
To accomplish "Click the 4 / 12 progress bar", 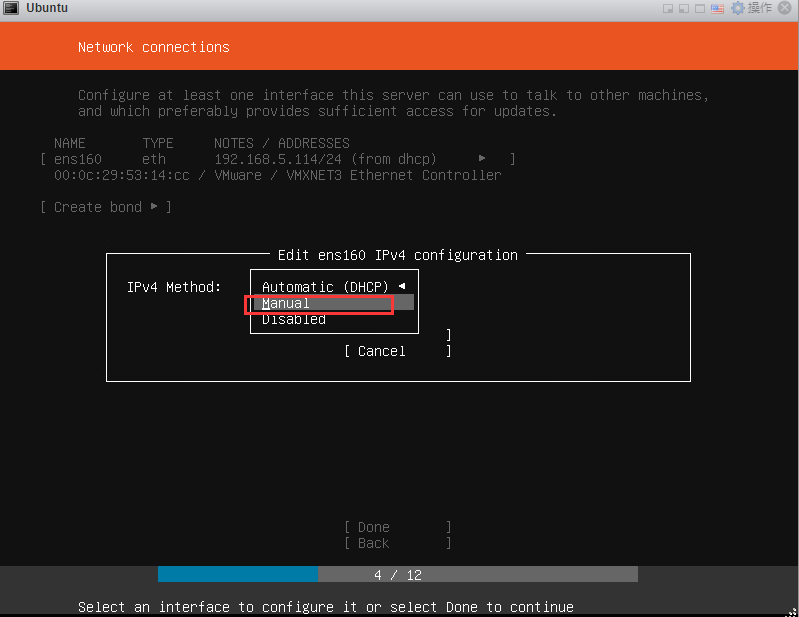I will [397, 575].
